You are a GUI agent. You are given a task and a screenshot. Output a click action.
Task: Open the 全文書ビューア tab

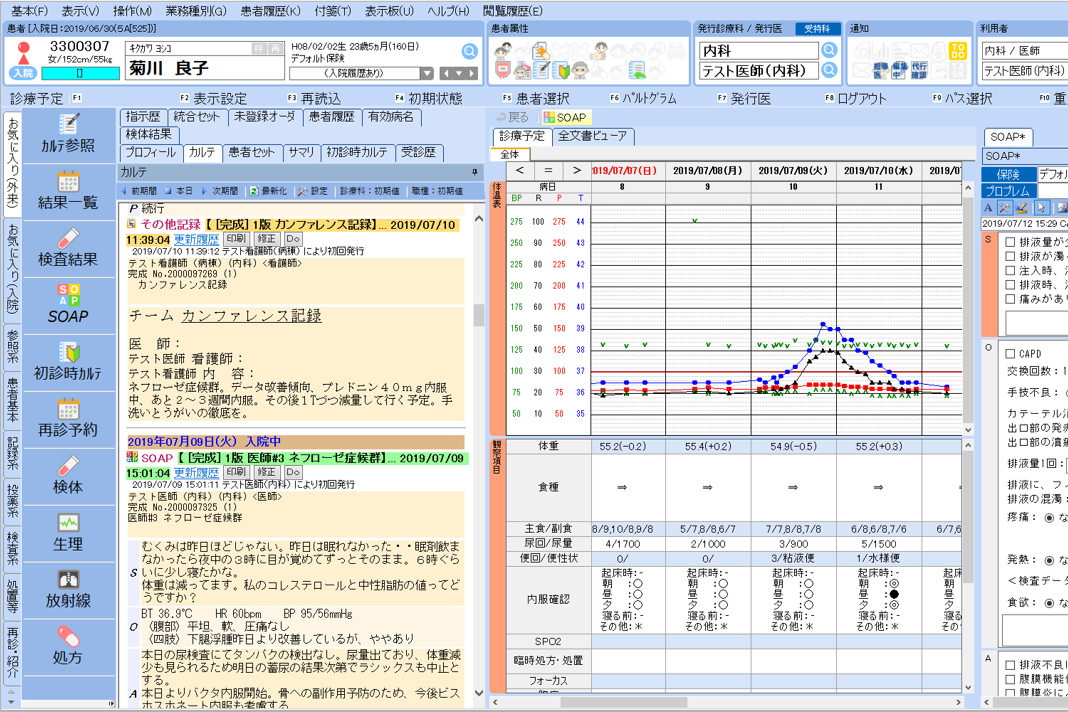[x=593, y=136]
